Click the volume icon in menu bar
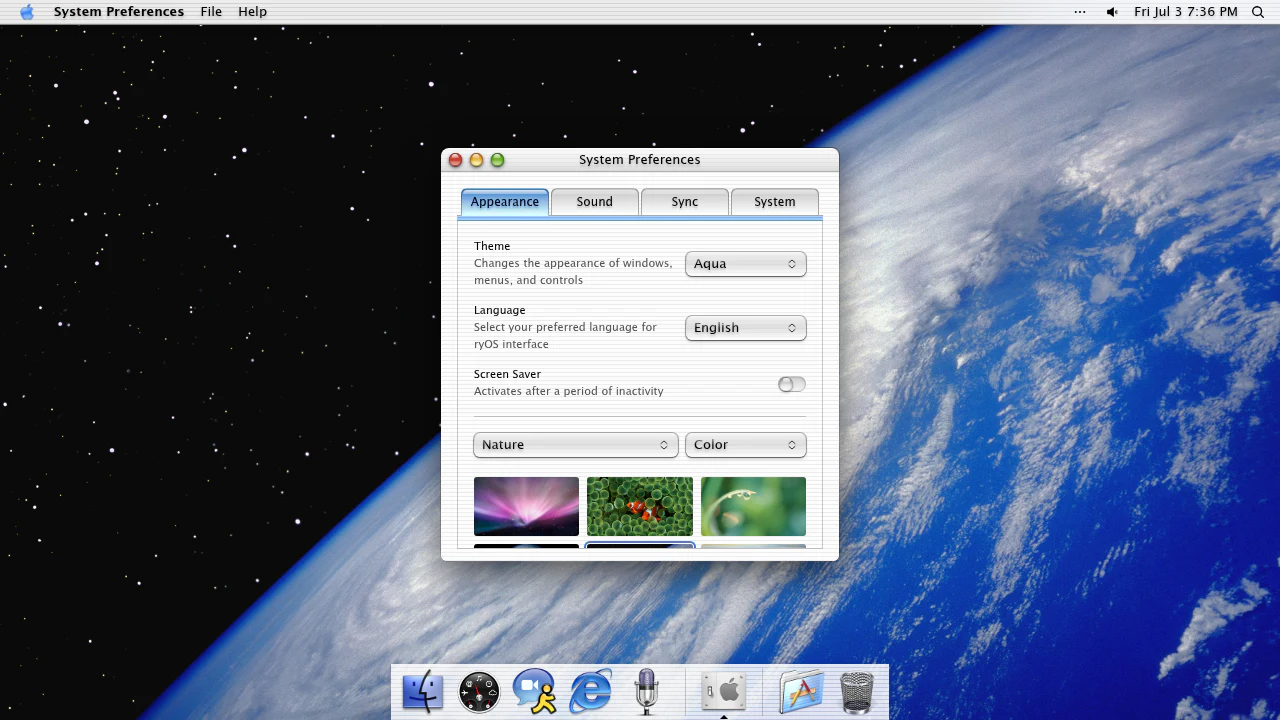Screen dimensions: 1280x720 pos(1112,12)
